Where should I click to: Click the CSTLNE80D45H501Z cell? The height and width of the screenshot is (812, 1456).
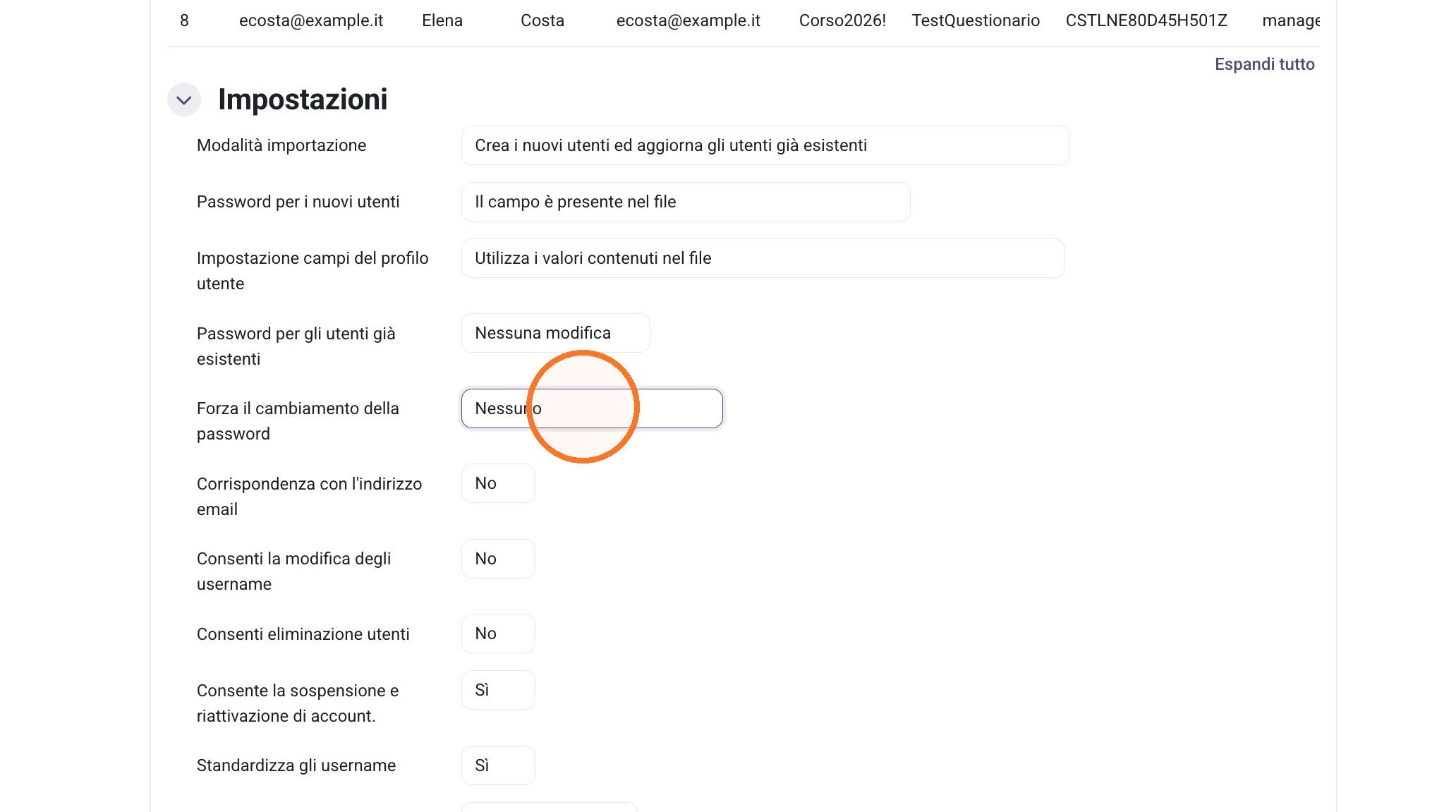(x=1146, y=20)
